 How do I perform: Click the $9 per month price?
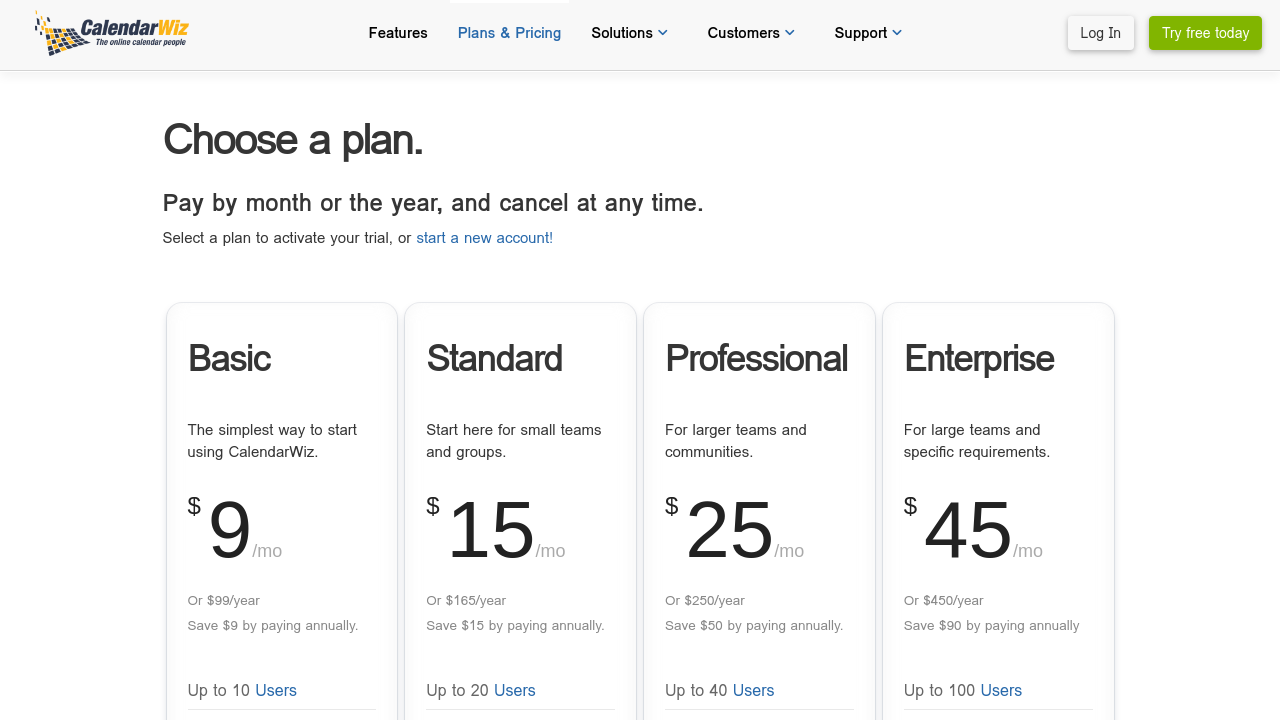pyautogui.click(x=230, y=531)
